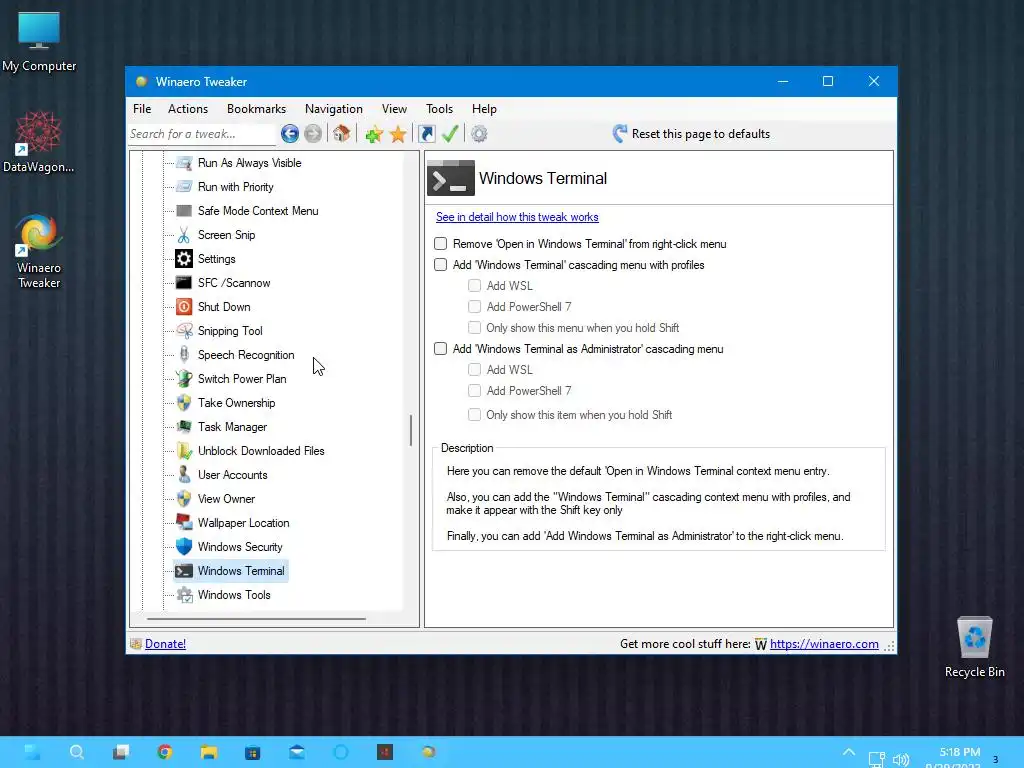The image size is (1024, 768).
Task: Open the File menu
Action: (x=142, y=109)
